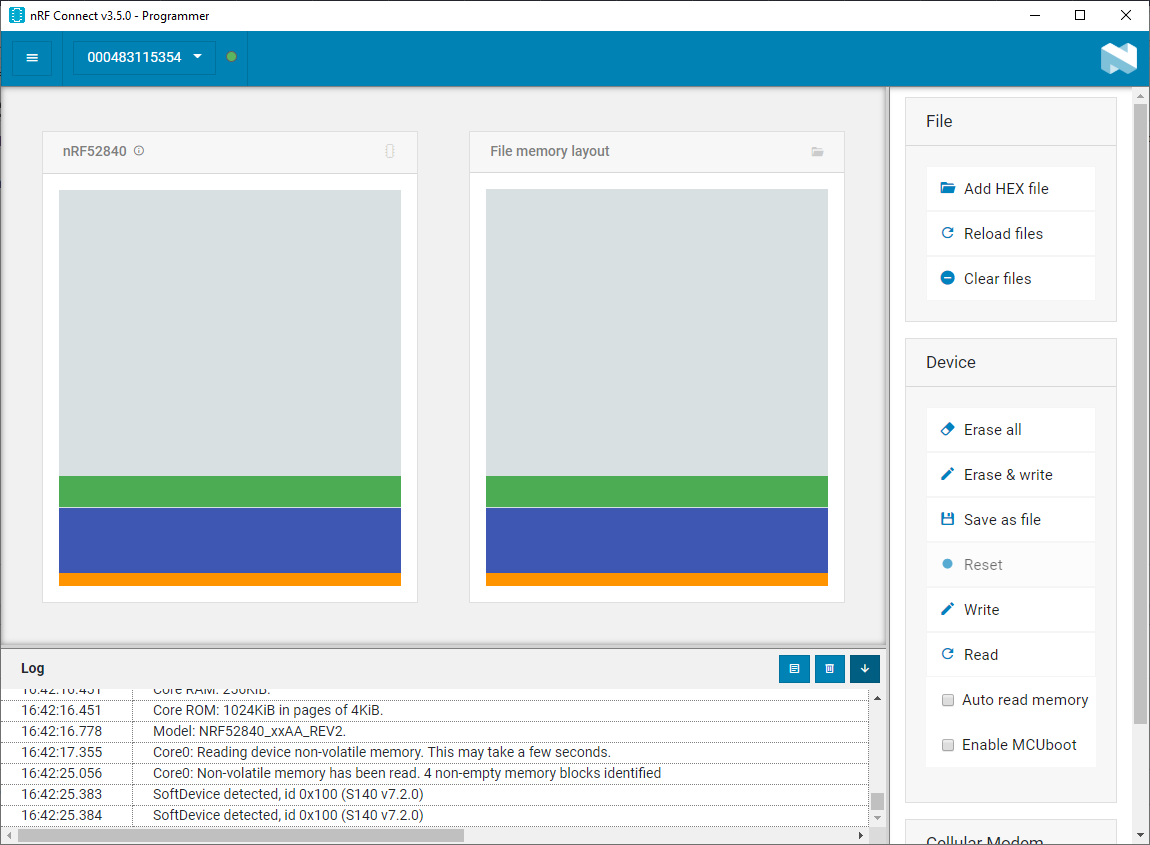Open the hamburger main menu
Screen dimensions: 1150x845
(x=32, y=57)
